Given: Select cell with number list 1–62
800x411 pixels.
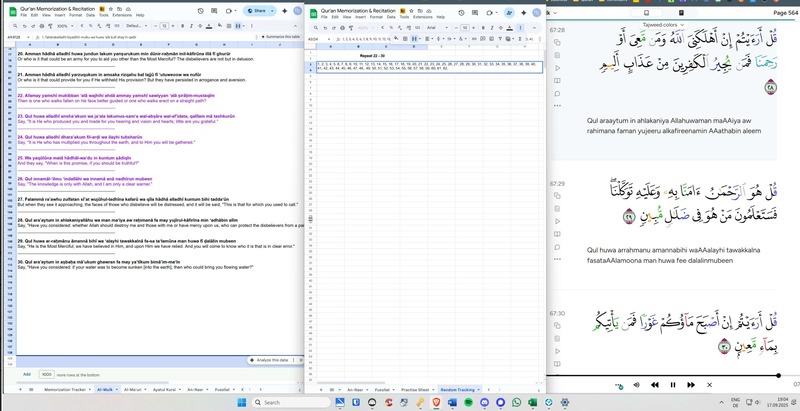Looking at the screenshot, I should (x=429, y=67).
